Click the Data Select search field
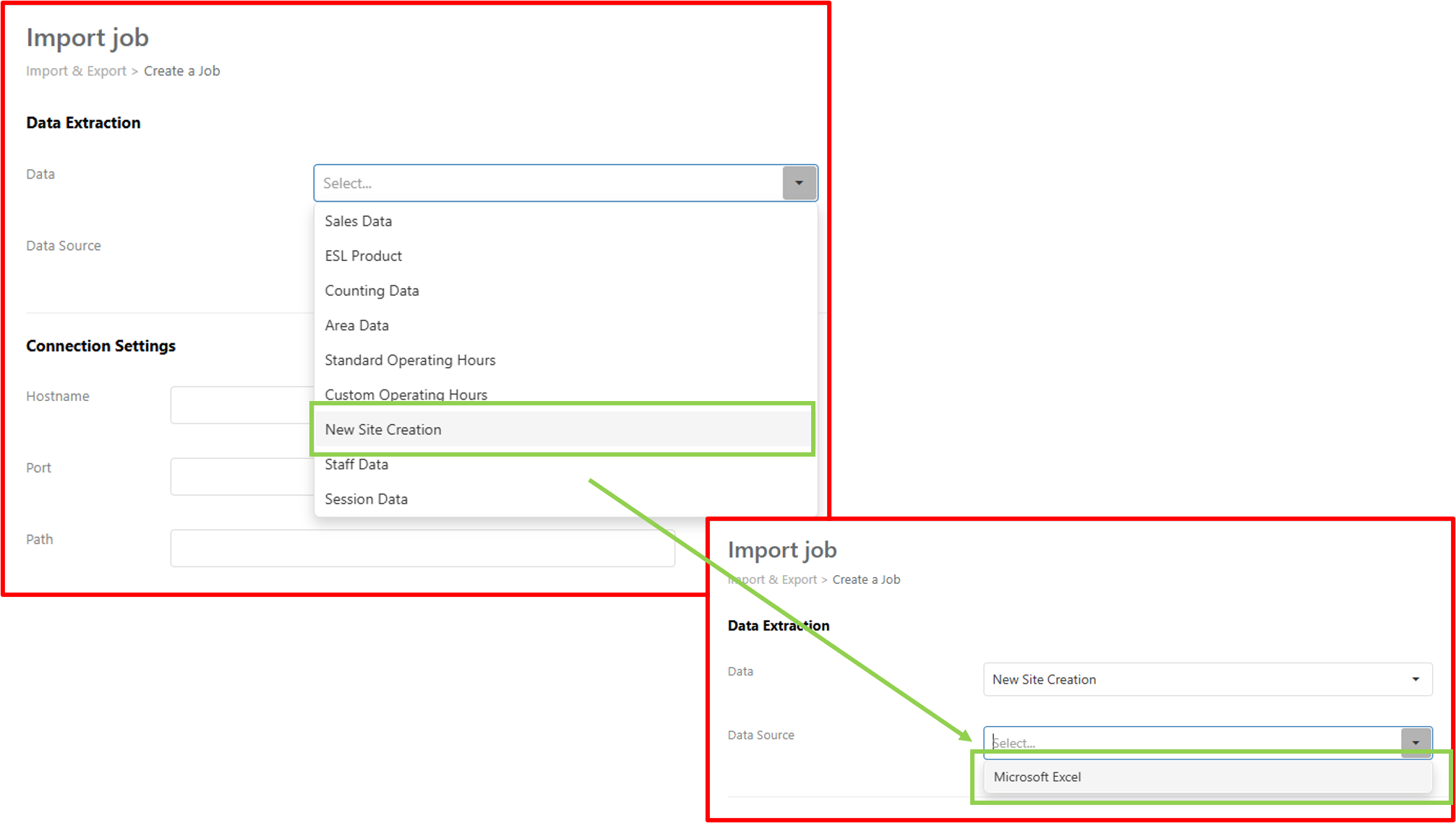 (x=549, y=183)
